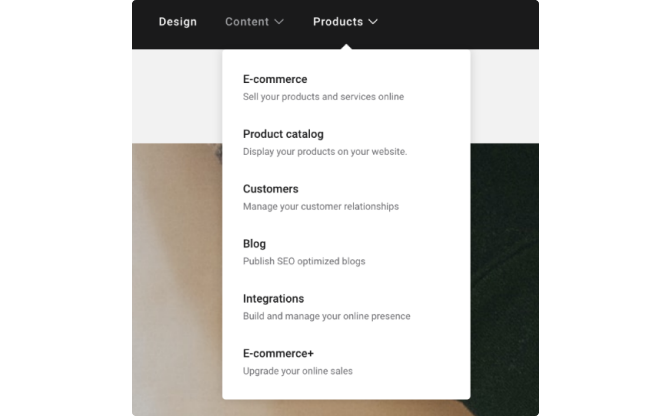672x416 pixels.
Task: Expand the chevron next to Content
Action: pos(279,22)
